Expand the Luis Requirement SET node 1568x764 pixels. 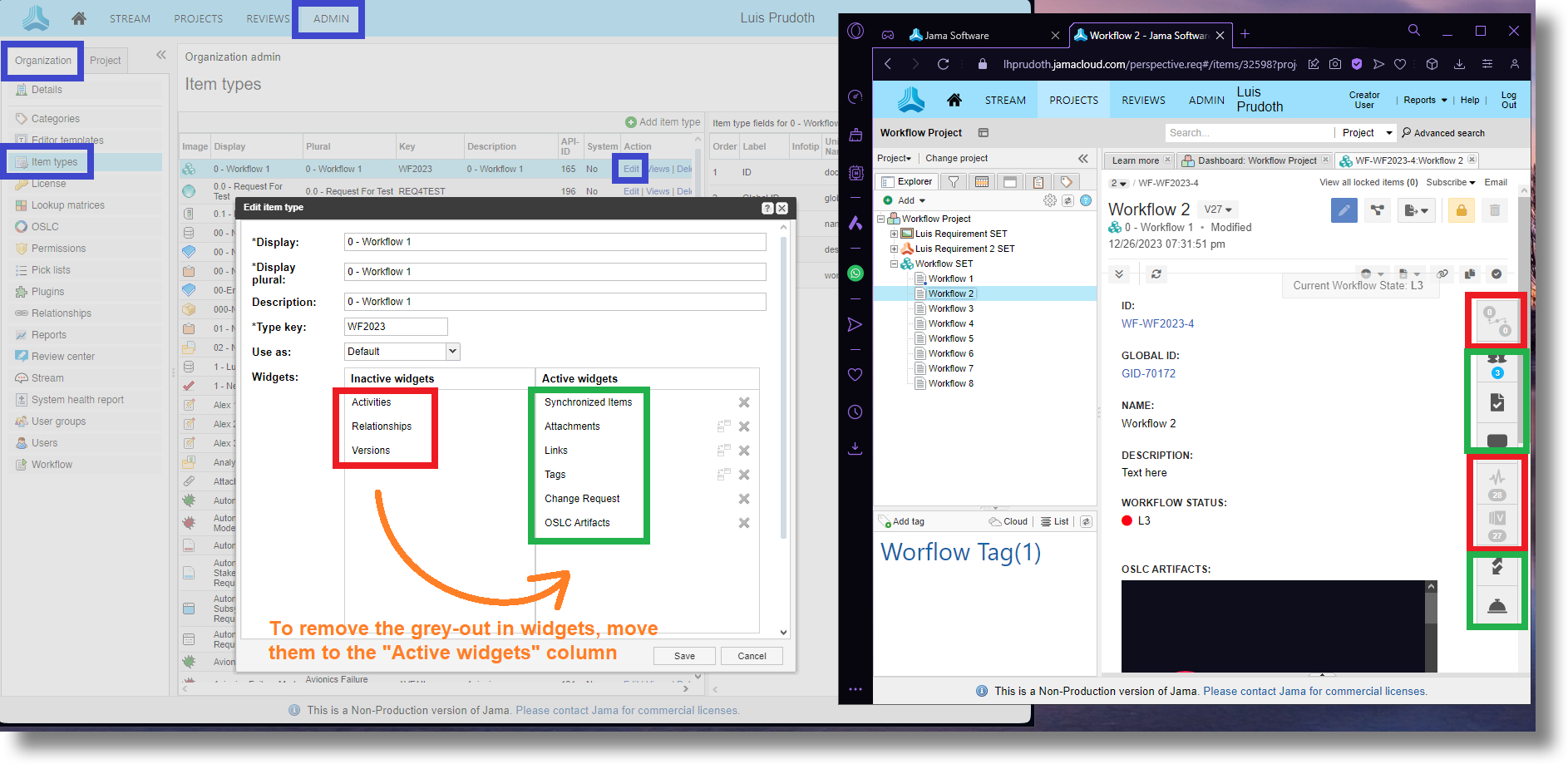point(894,234)
